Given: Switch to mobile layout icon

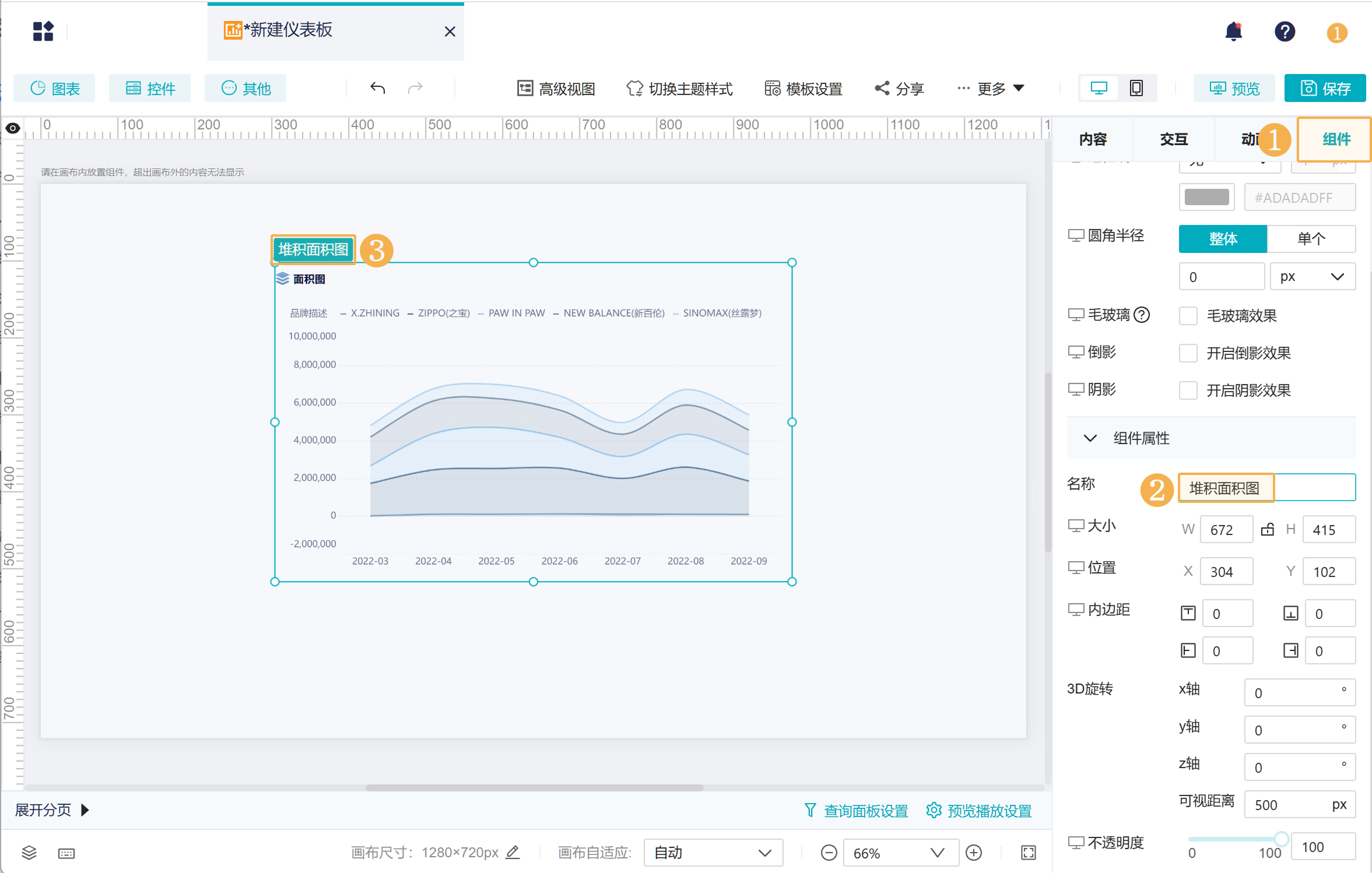Looking at the screenshot, I should [x=1136, y=88].
